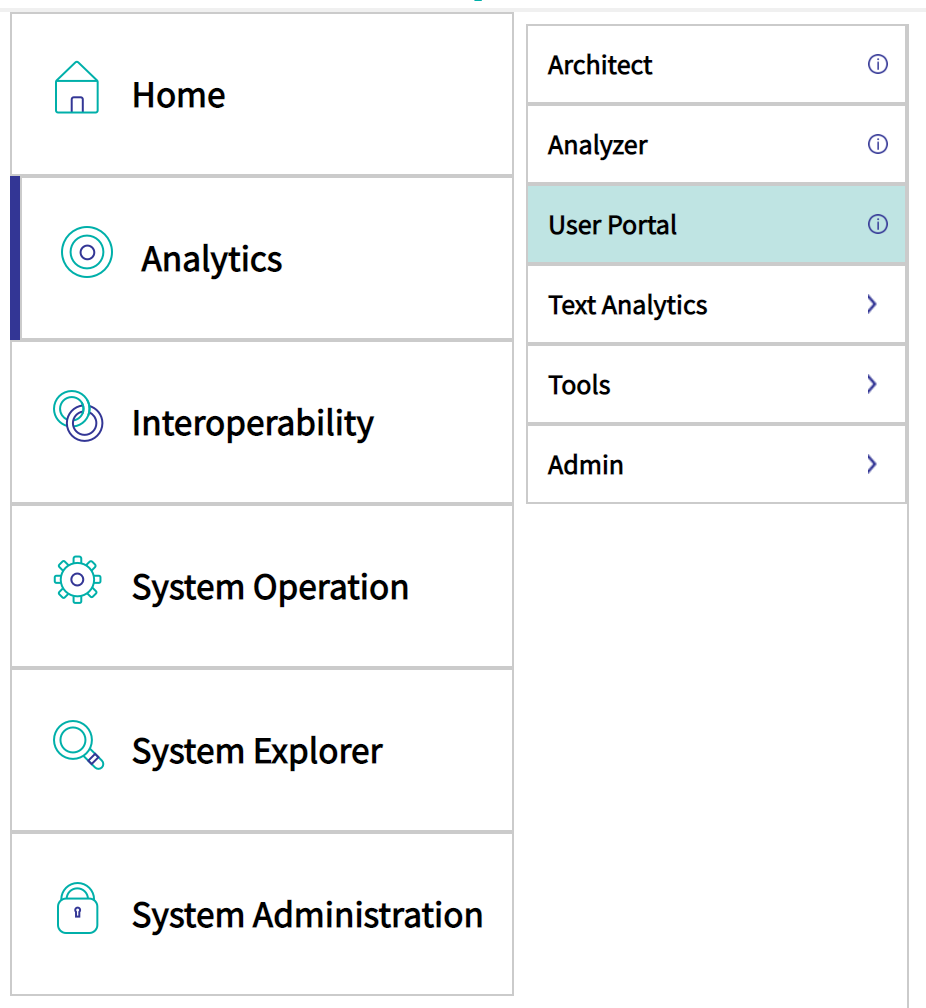Expand the Text Analytics submenu arrow

(x=872, y=304)
